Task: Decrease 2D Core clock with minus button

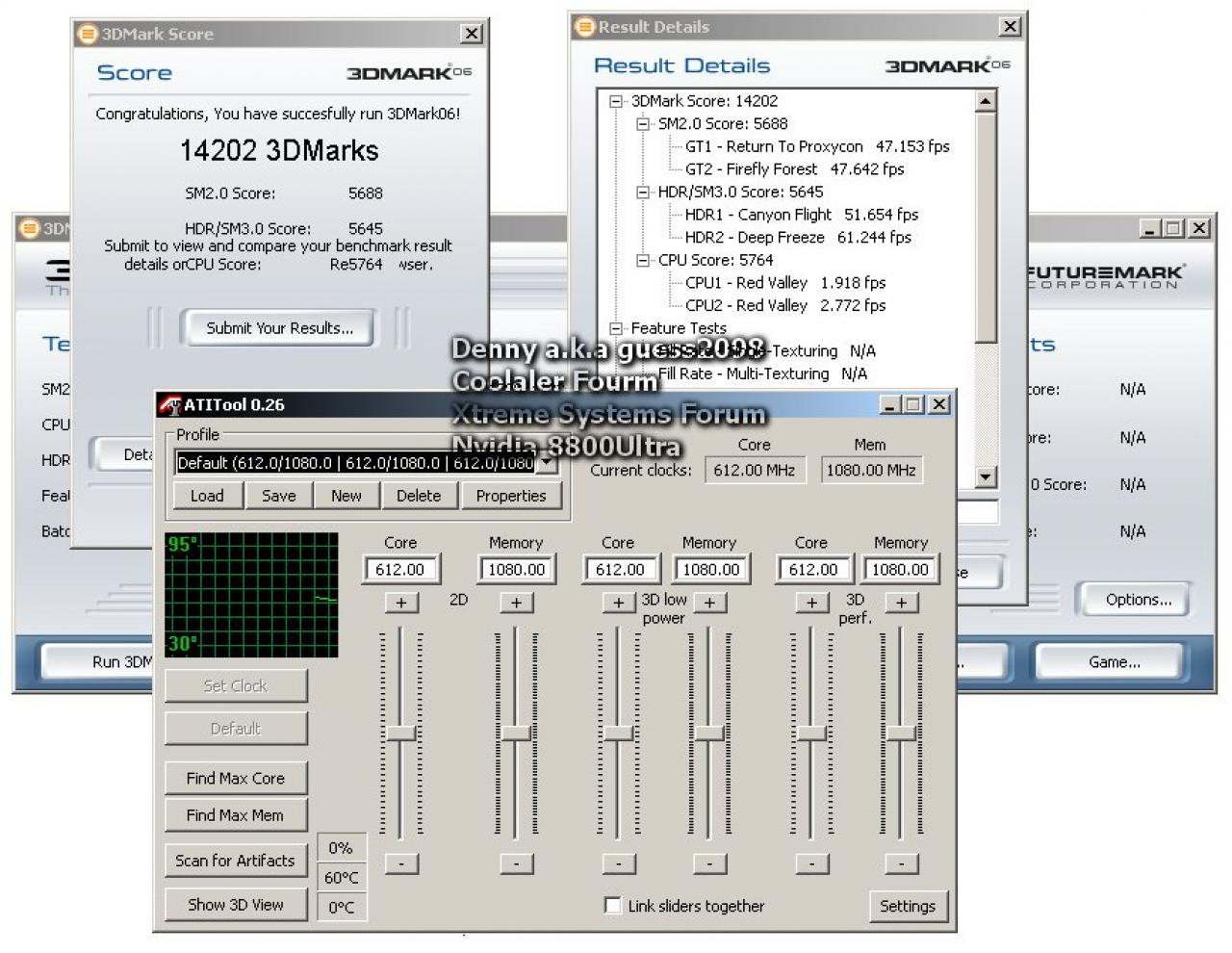Action: 401,863
